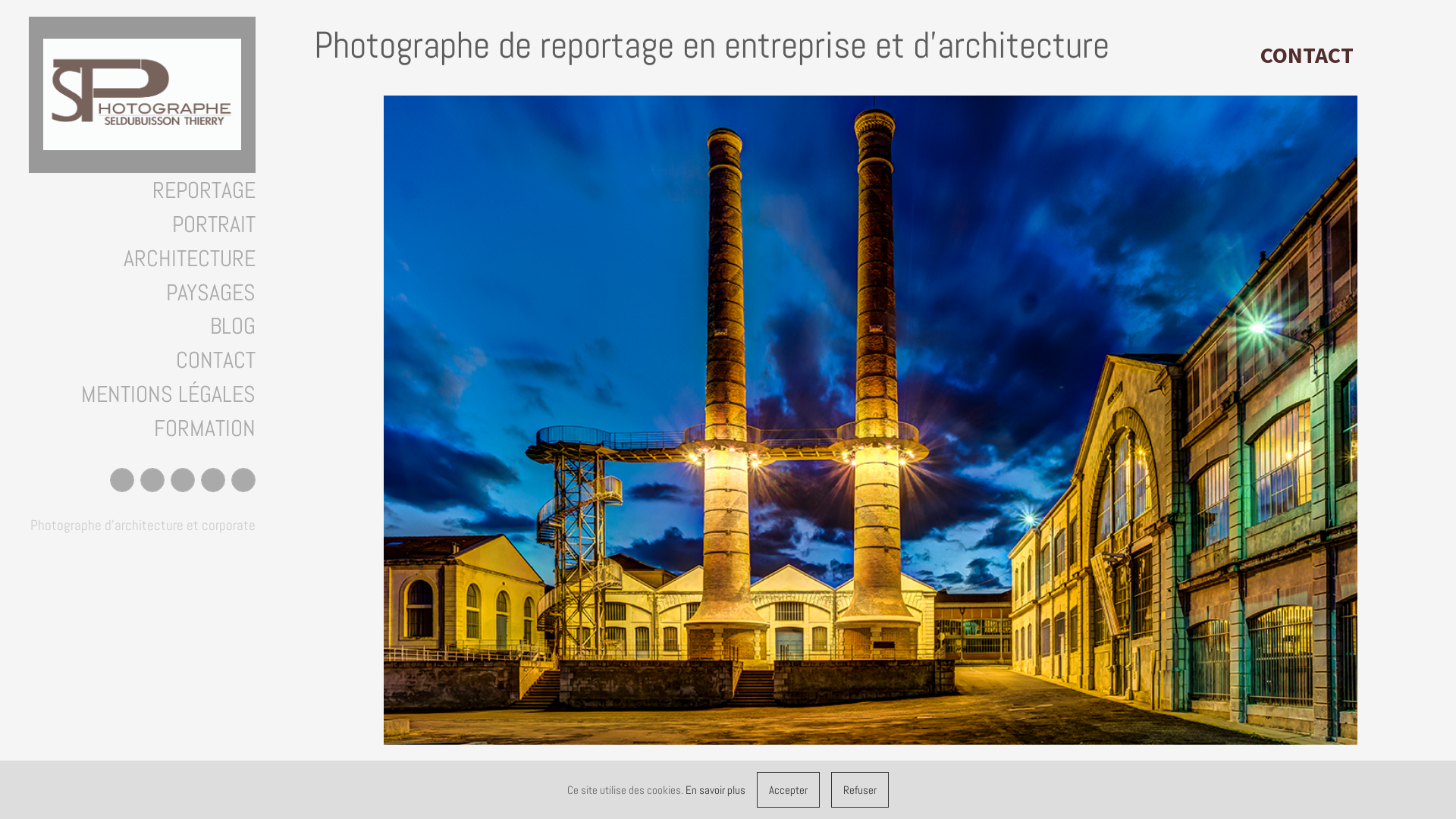This screenshot has width=1456, height=819.
Task: Click the second gray social circle icon
Action: click(152, 480)
